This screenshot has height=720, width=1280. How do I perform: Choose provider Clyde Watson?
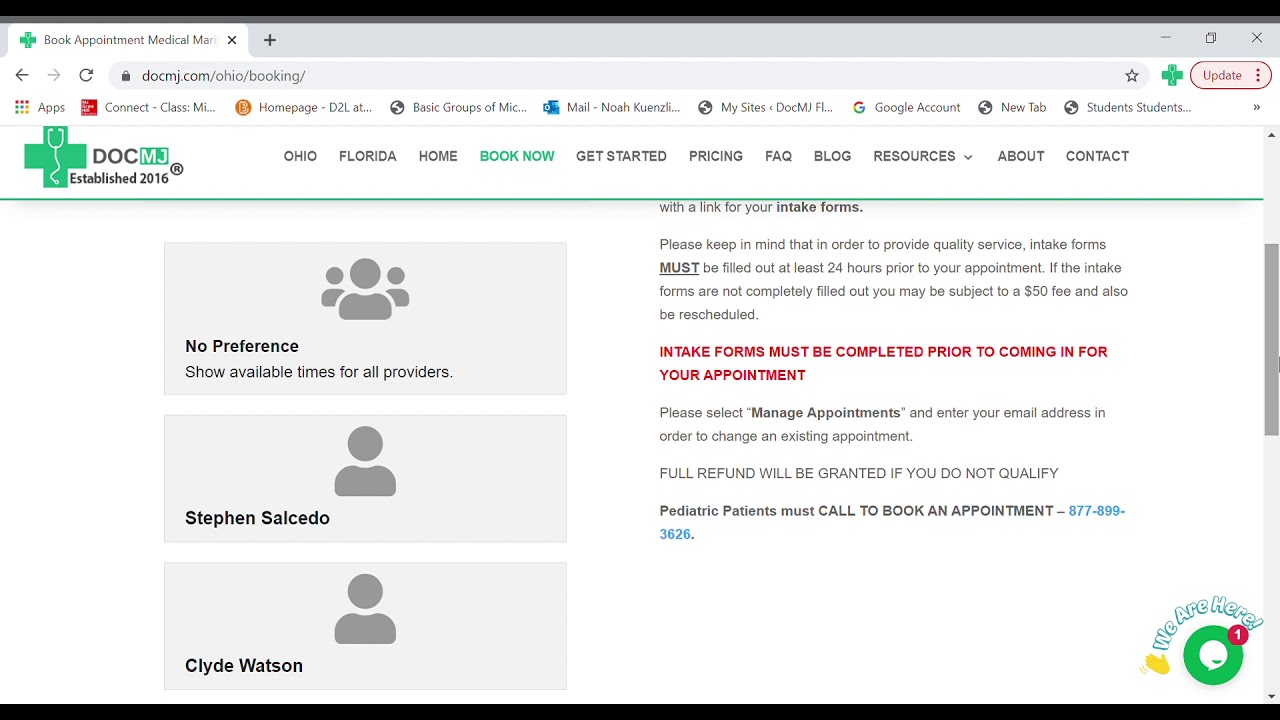pyautogui.click(x=365, y=626)
